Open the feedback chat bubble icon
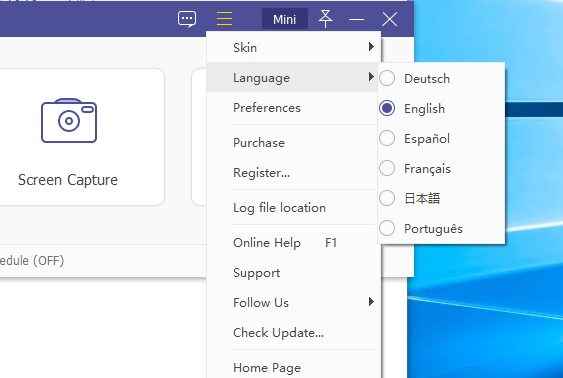 187,19
